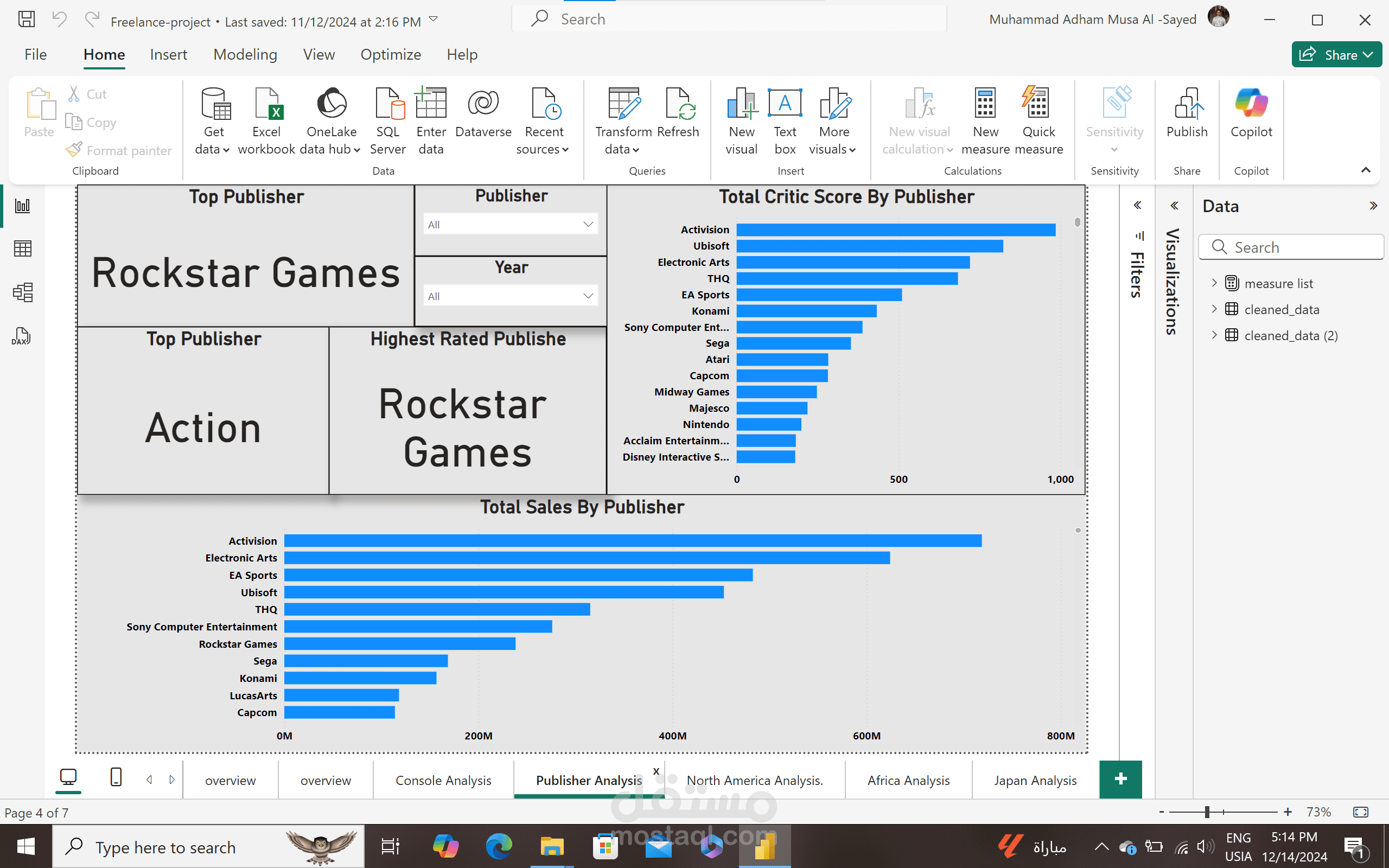Open DAX query view
The height and width of the screenshot is (868, 1389).
coord(21,336)
